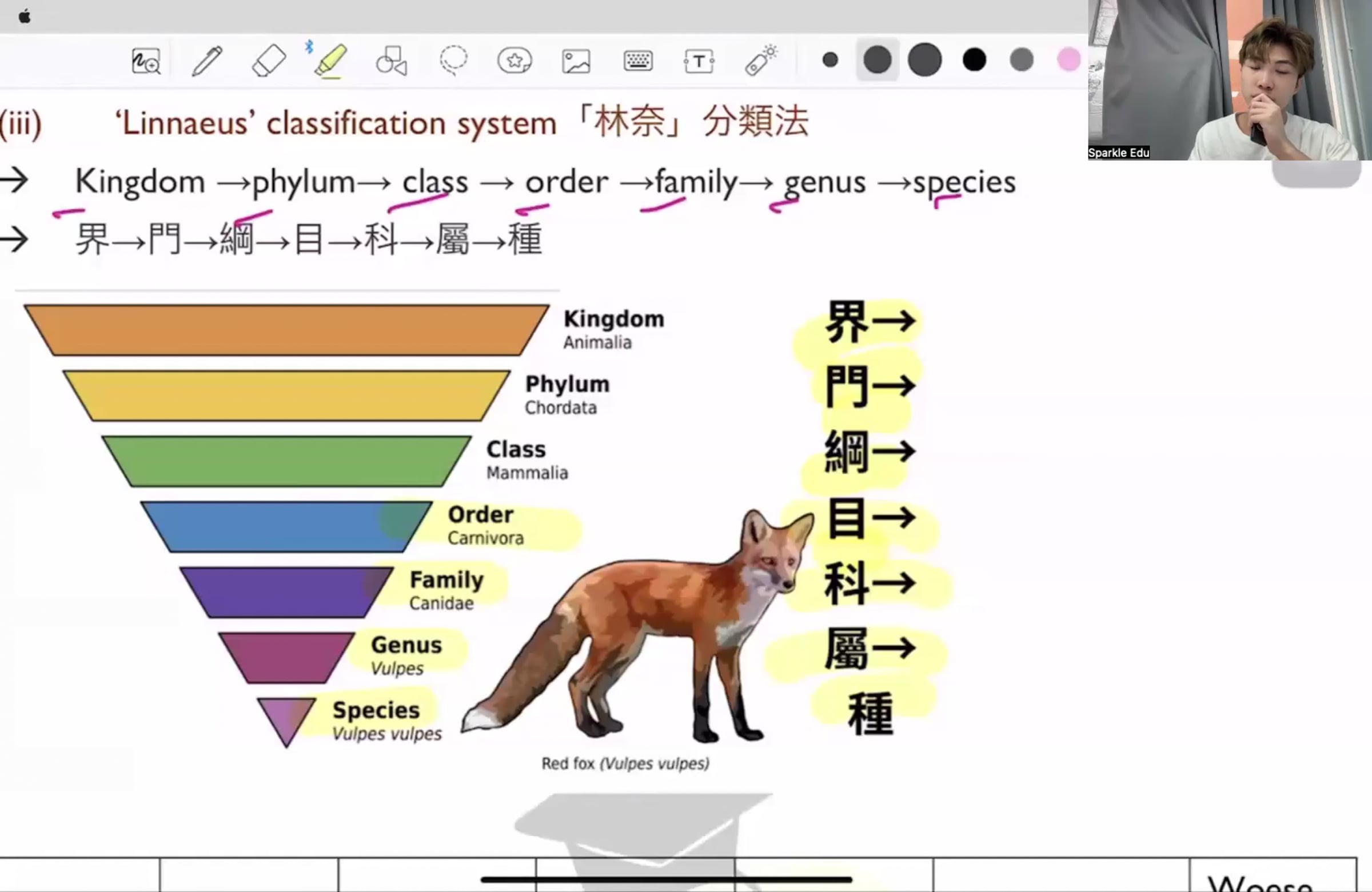Open the Shapes tool
The height and width of the screenshot is (892, 1372).
(391, 61)
